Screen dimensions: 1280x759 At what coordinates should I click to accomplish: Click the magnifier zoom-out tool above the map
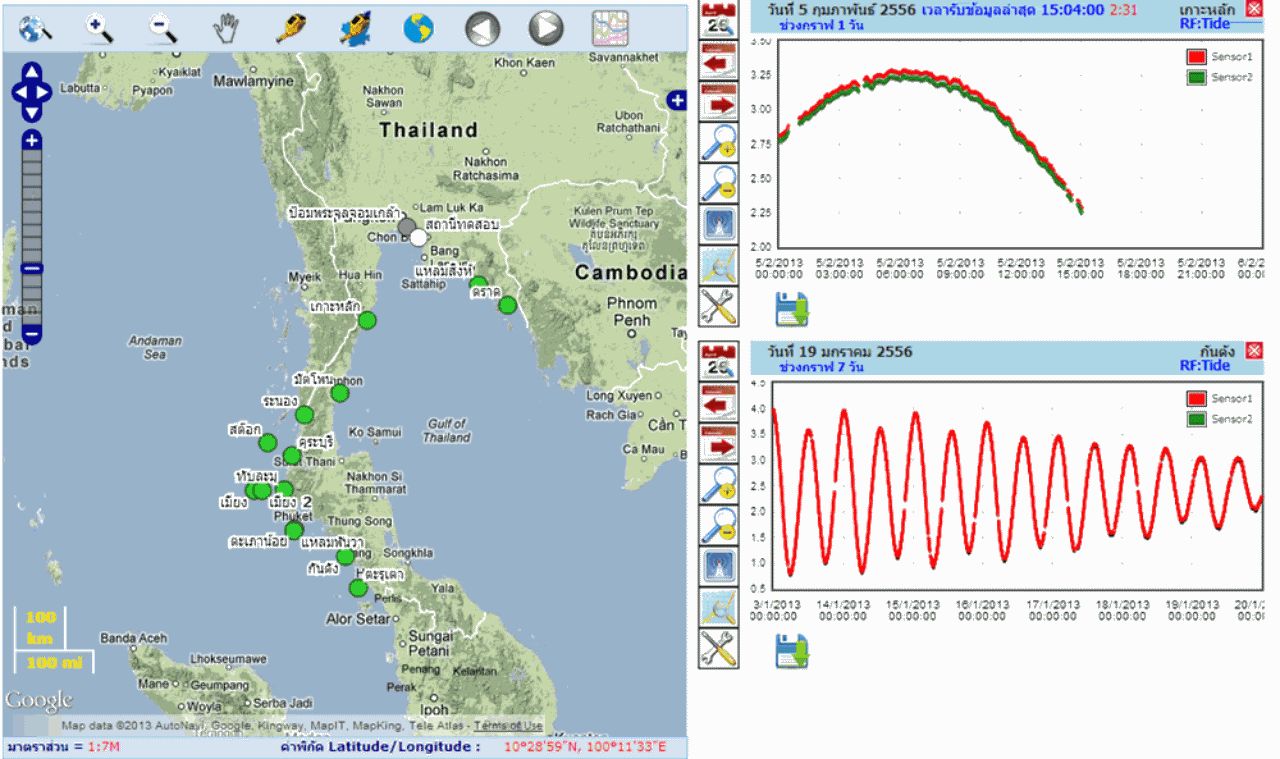point(162,28)
